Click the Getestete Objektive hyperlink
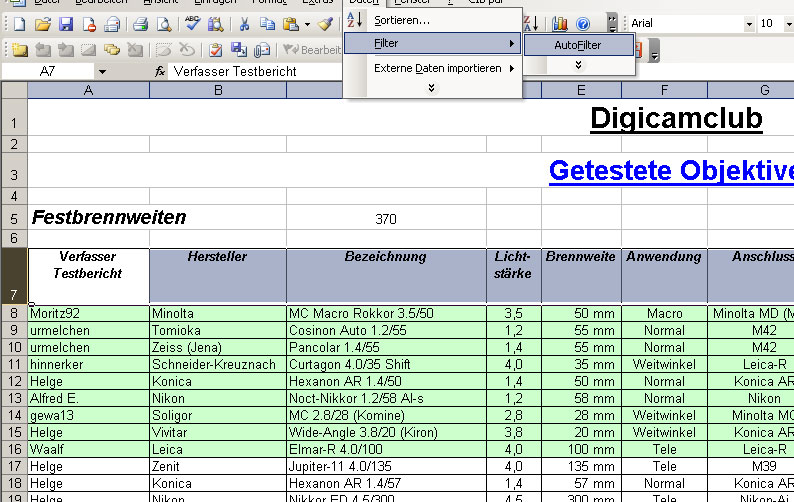The width and height of the screenshot is (794, 502). point(670,171)
